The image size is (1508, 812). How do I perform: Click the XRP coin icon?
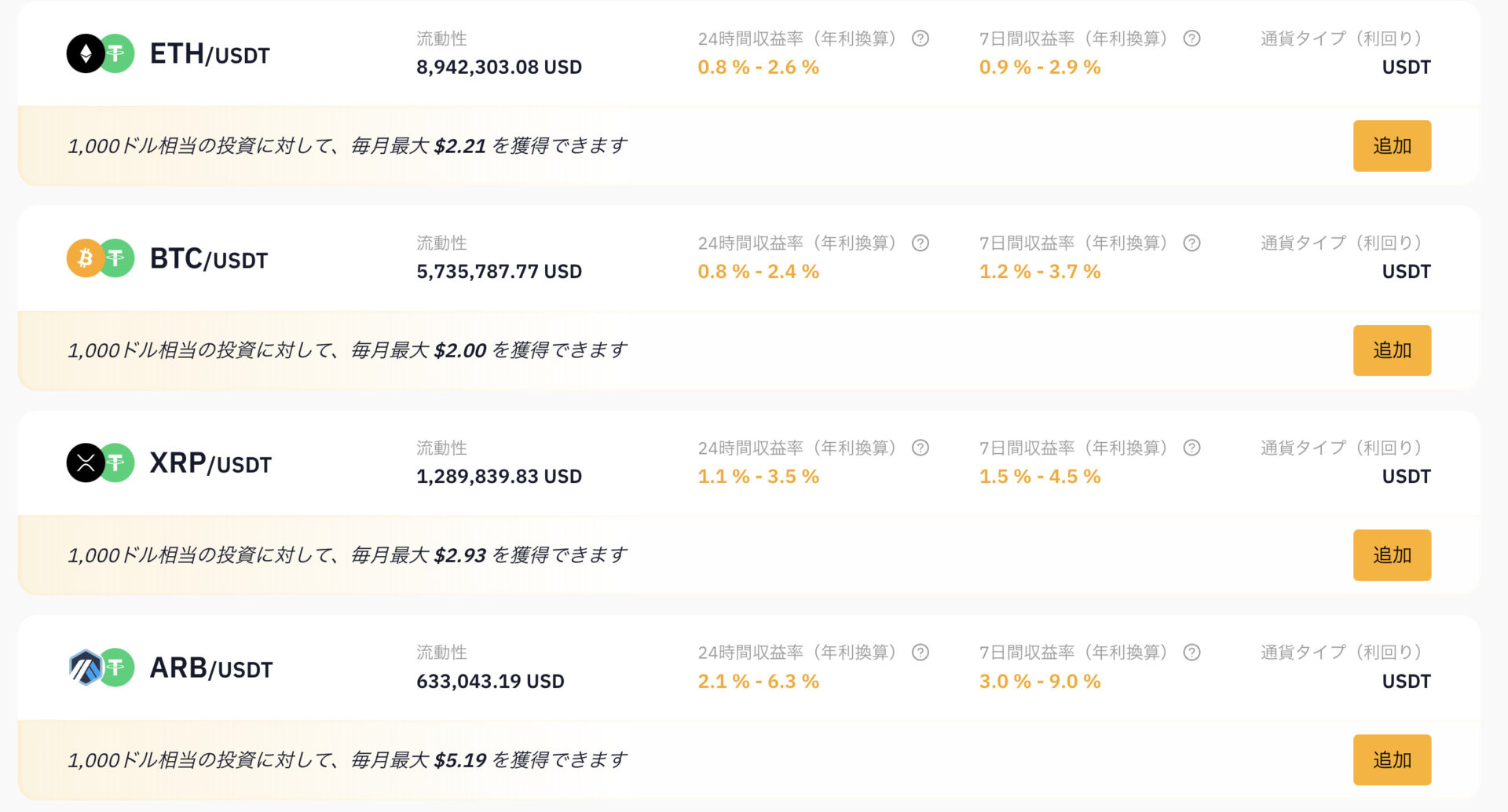(x=86, y=463)
